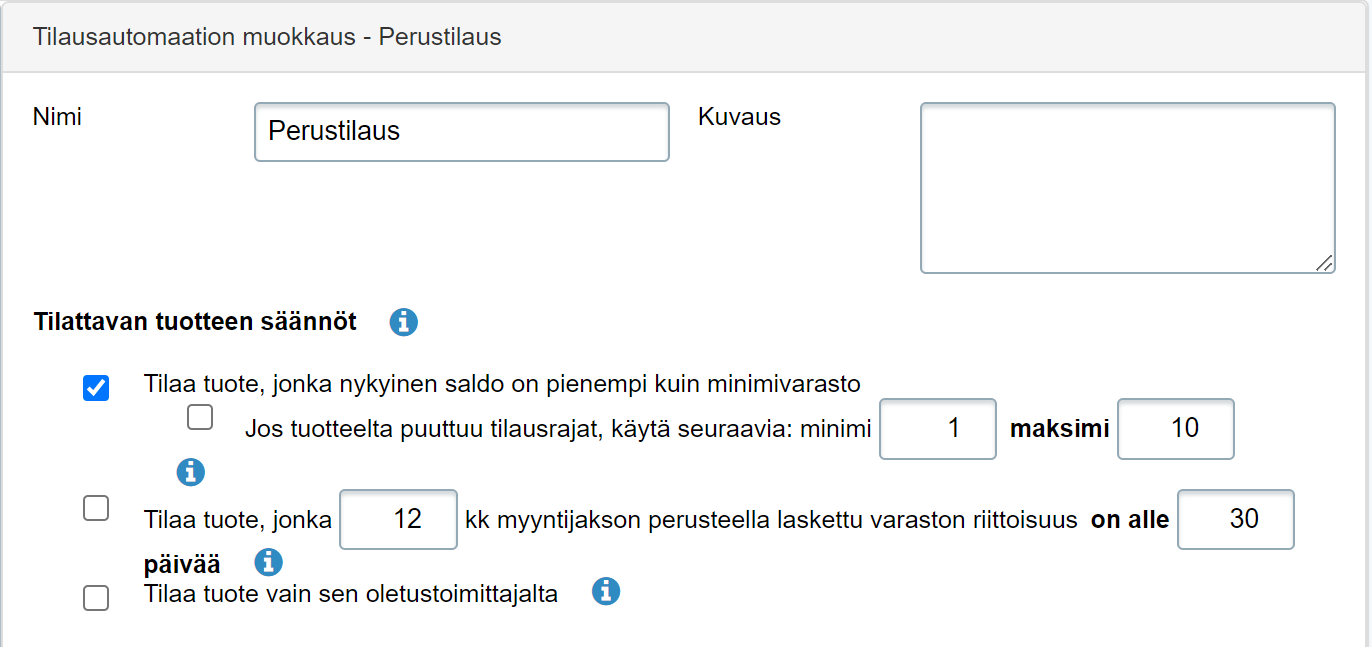
Task: Click the kk myyntijakso field showing 12
Action: 398,519
